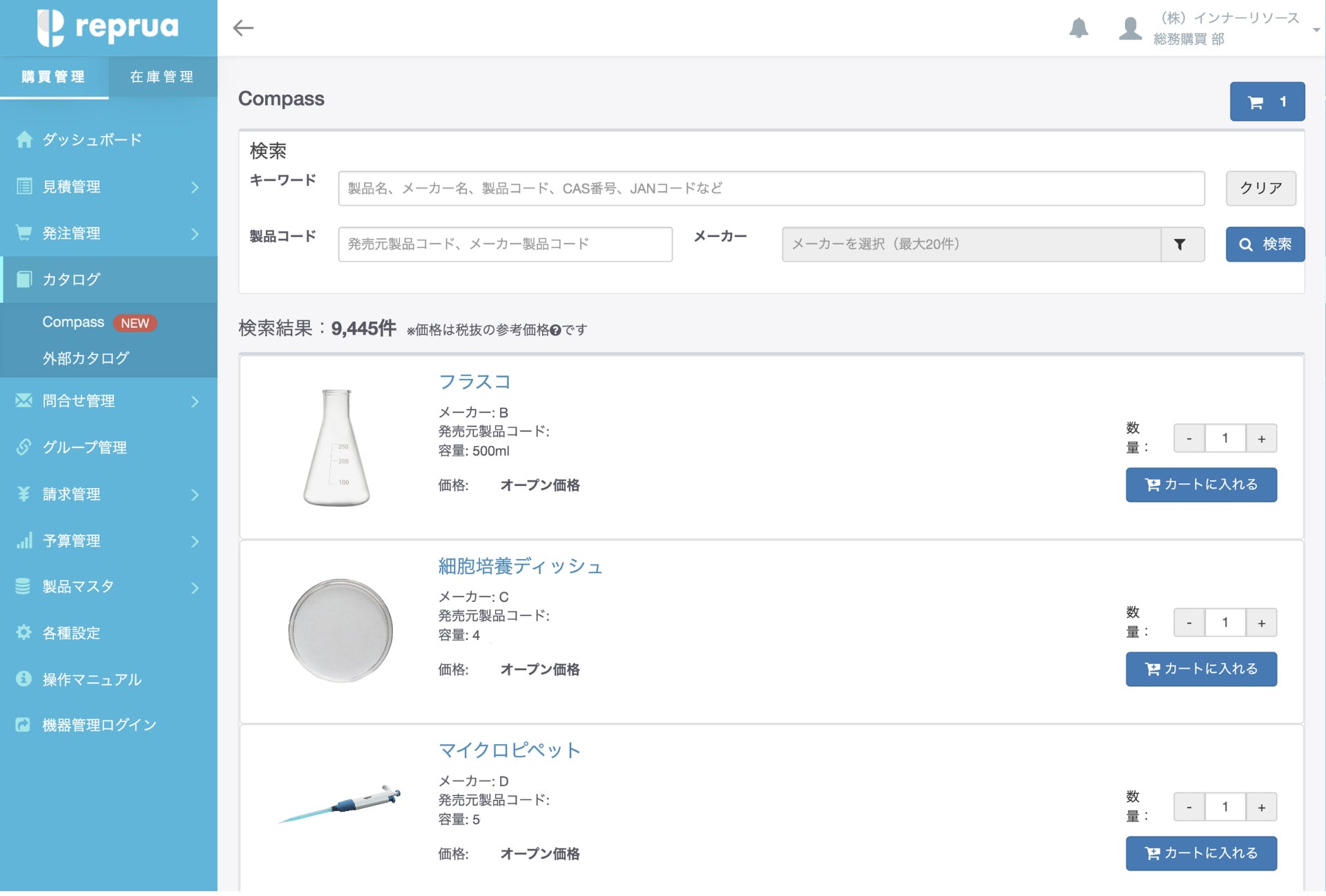Click the 各種設定 gear icon
The width and height of the screenshot is (1326, 896).
24,632
